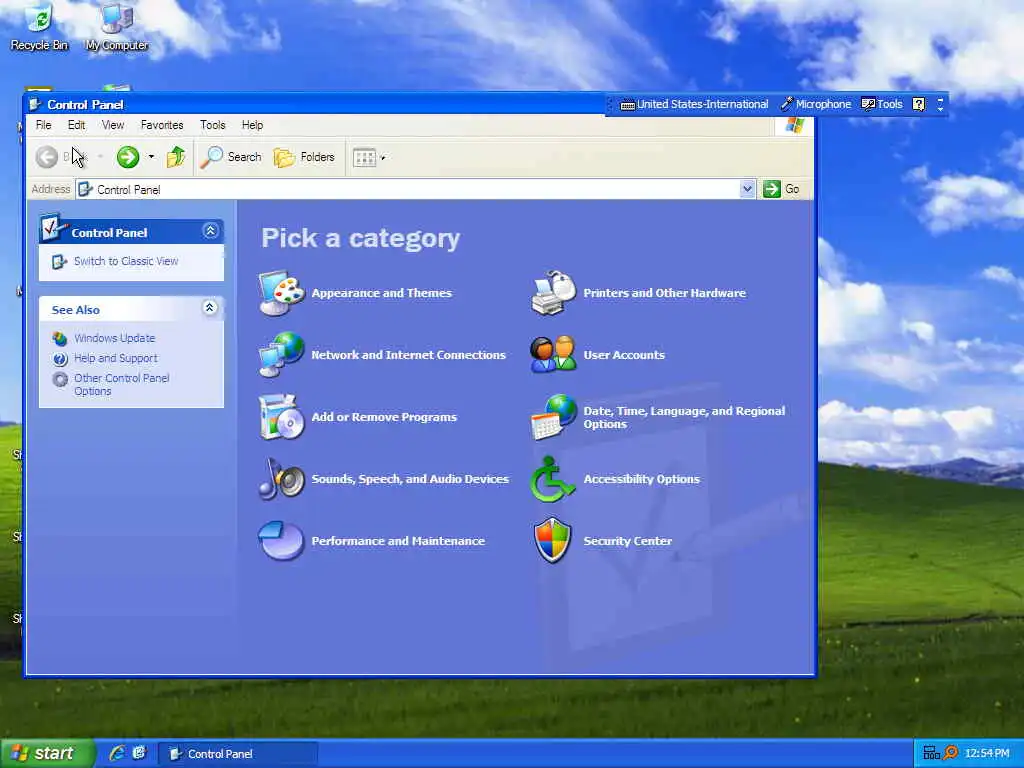Click the green Forward arrow button
Image resolution: width=1024 pixels, height=768 pixels.
click(128, 157)
